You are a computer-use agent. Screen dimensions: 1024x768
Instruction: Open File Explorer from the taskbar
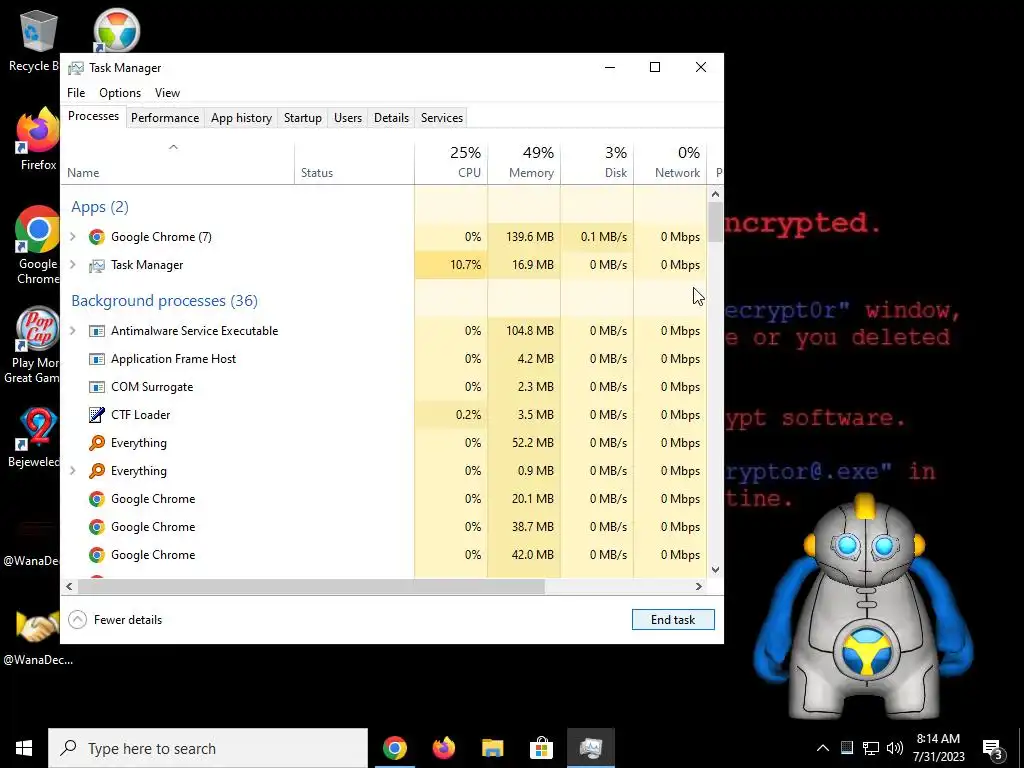click(492, 748)
